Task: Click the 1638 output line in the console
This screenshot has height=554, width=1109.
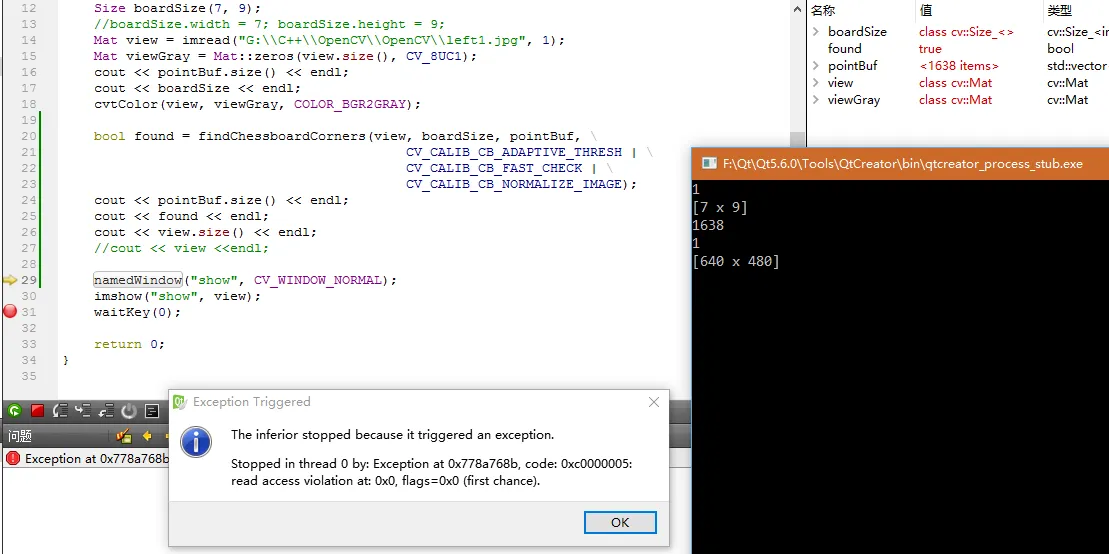Action: click(709, 226)
